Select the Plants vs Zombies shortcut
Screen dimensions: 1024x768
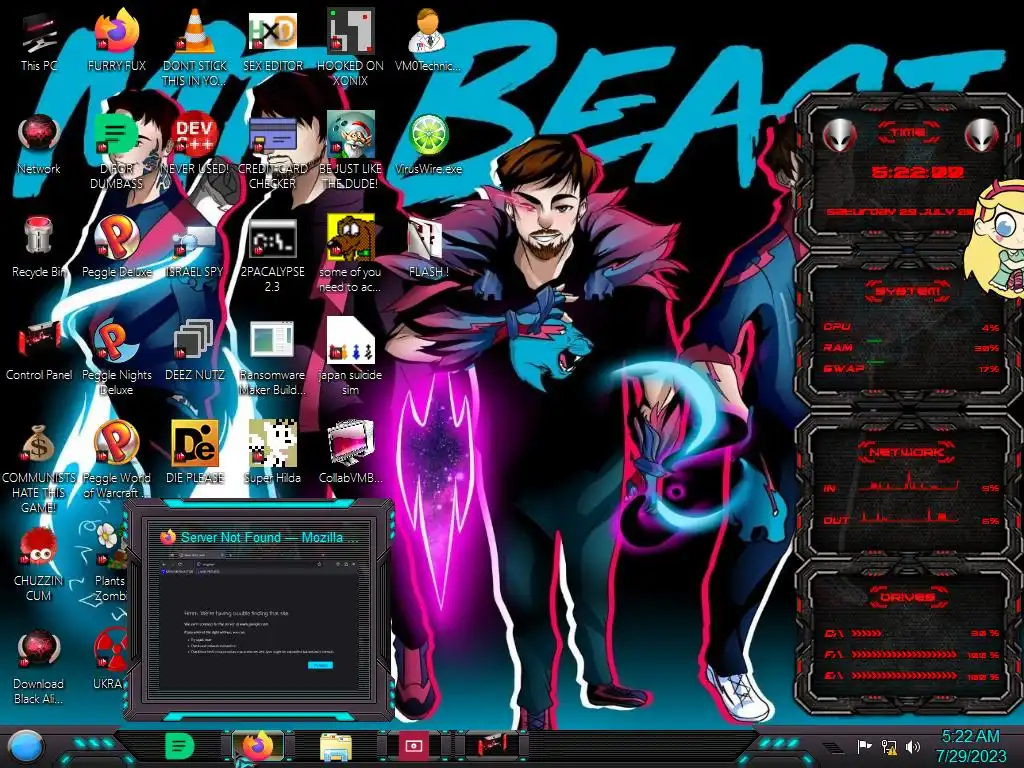coord(110,564)
